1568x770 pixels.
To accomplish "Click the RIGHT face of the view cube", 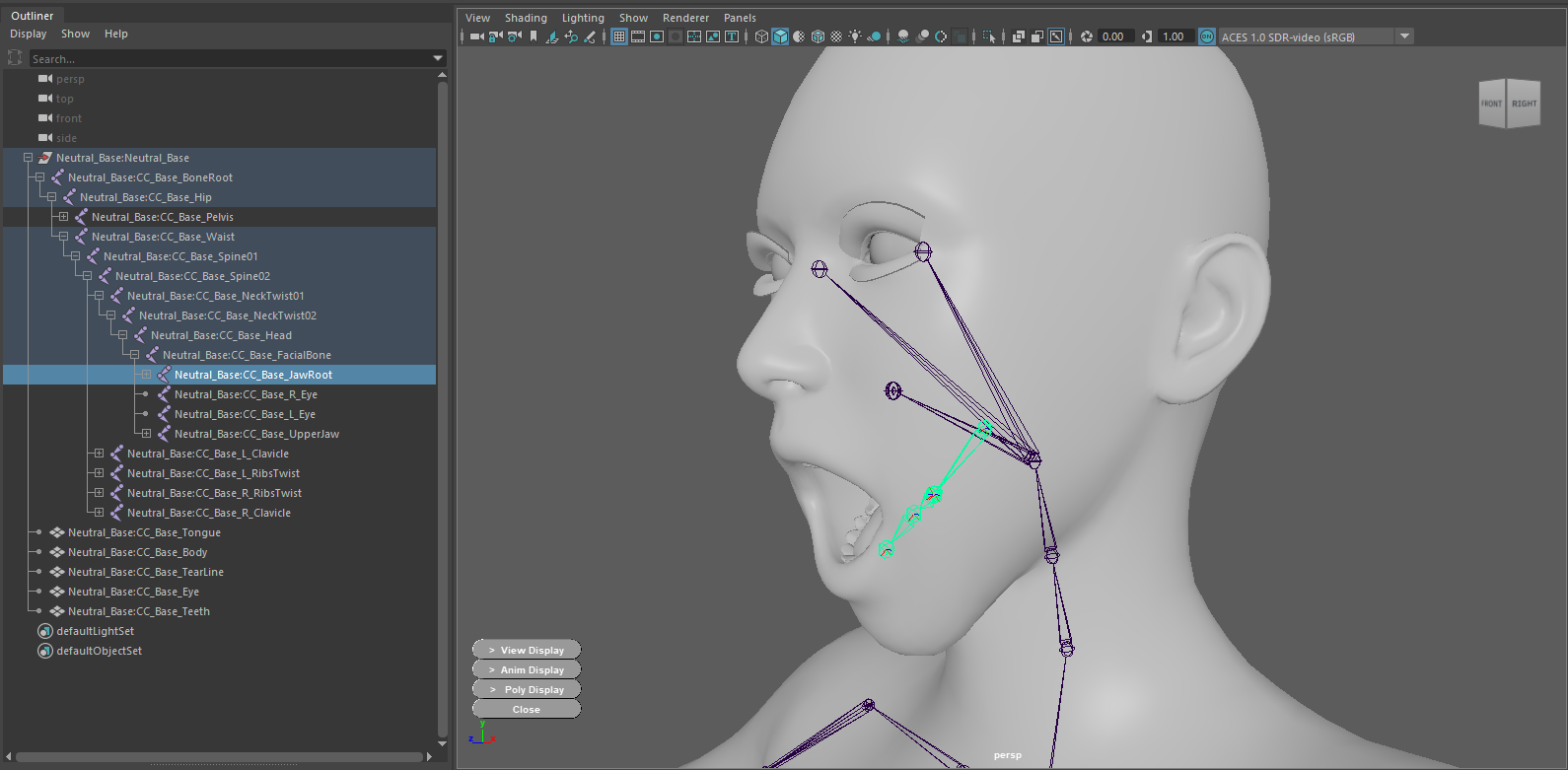I will [1524, 104].
